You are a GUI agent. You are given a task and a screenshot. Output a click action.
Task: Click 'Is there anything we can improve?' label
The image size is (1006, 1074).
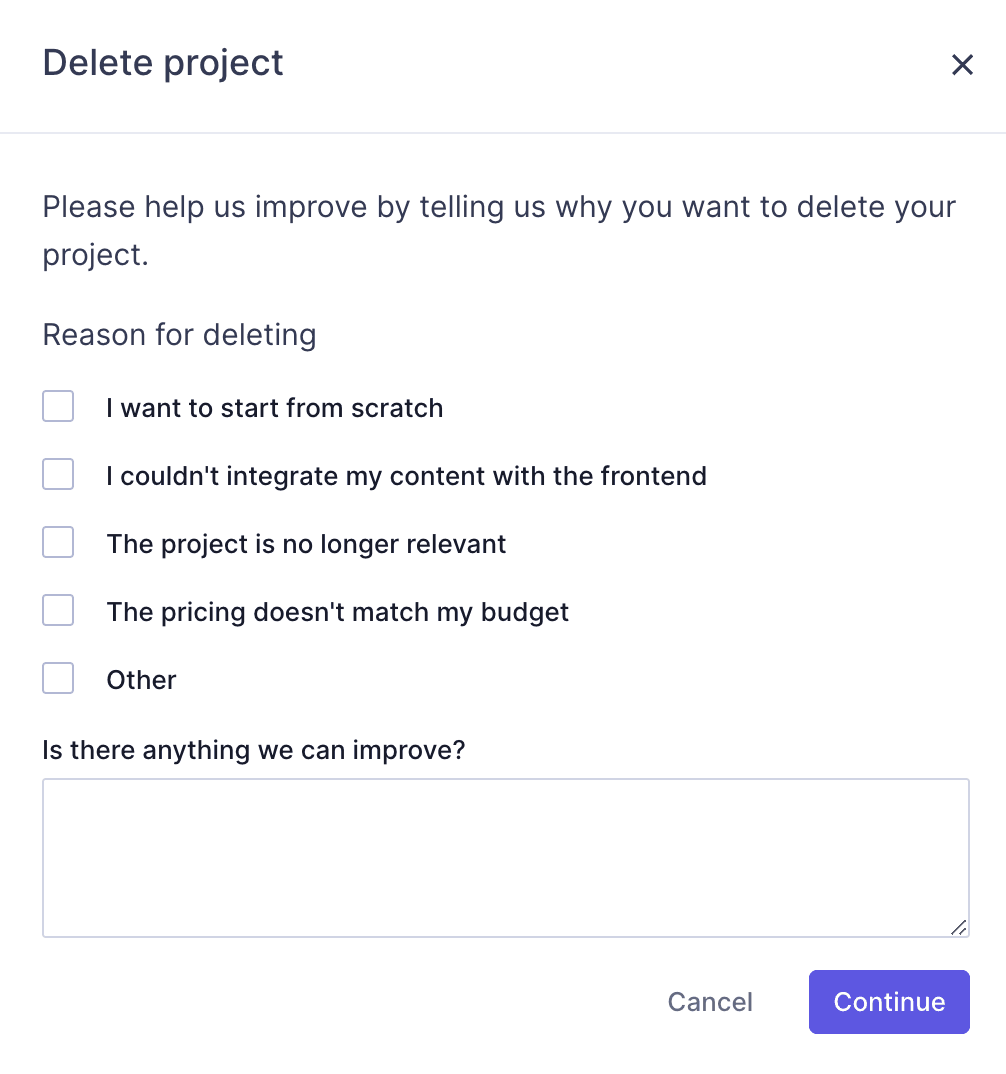click(x=252, y=750)
